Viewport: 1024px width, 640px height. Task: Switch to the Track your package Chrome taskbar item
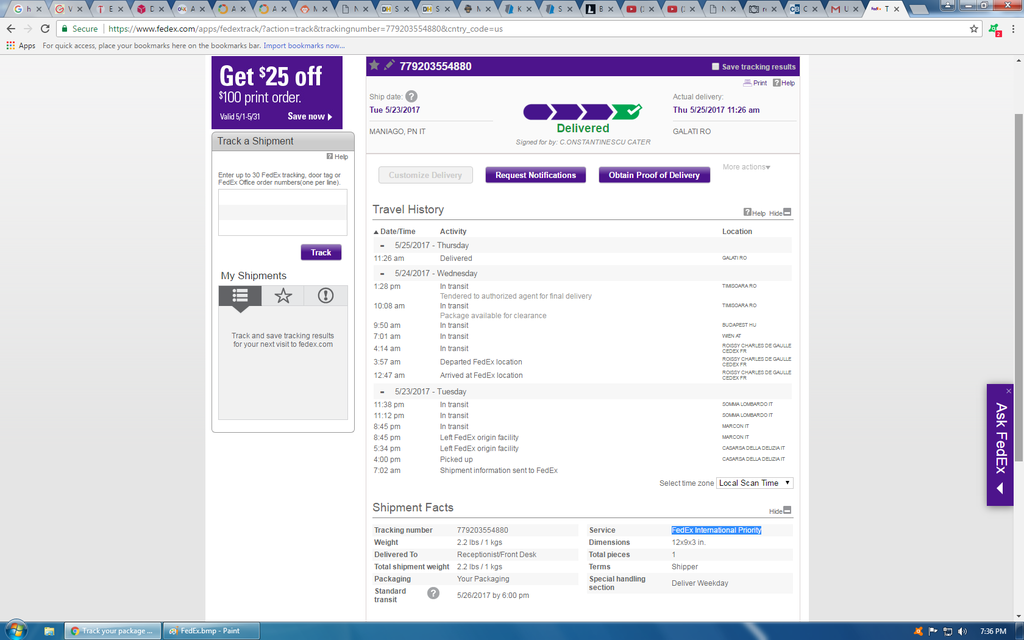tap(112, 631)
